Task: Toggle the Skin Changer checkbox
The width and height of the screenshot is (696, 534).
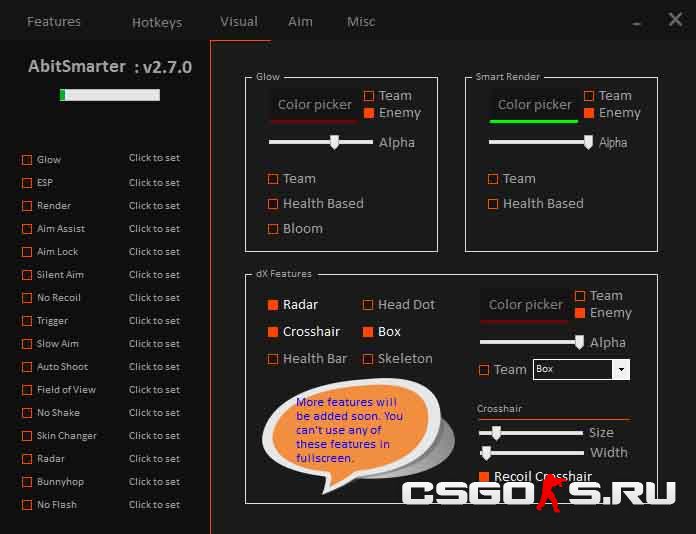Action: [27, 436]
